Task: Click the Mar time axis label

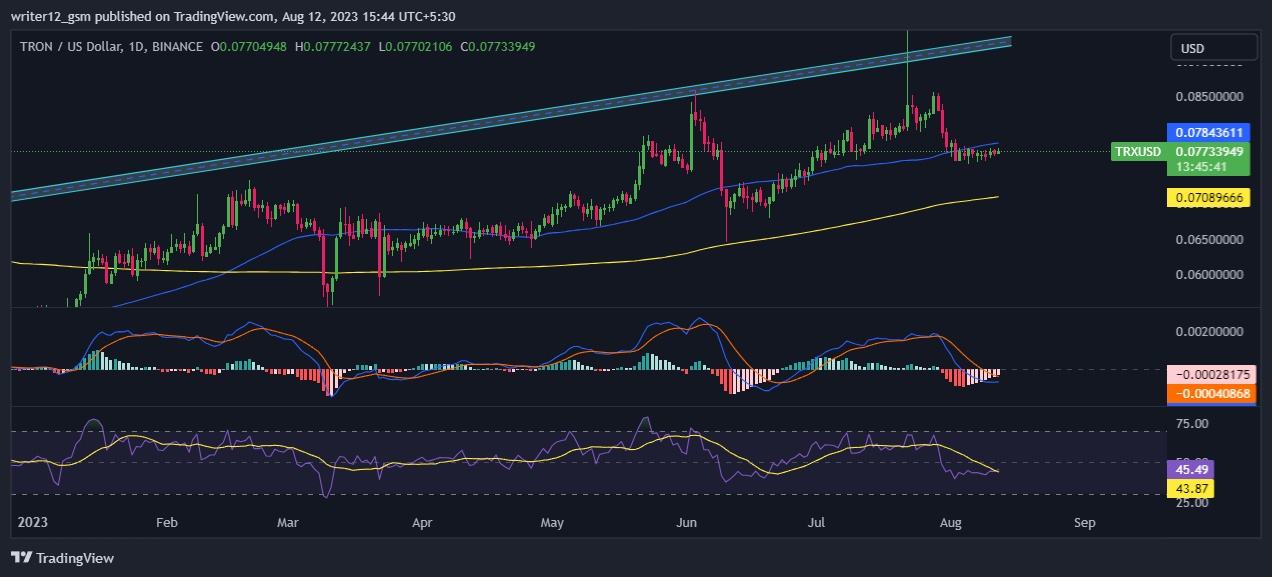Action: (x=288, y=522)
